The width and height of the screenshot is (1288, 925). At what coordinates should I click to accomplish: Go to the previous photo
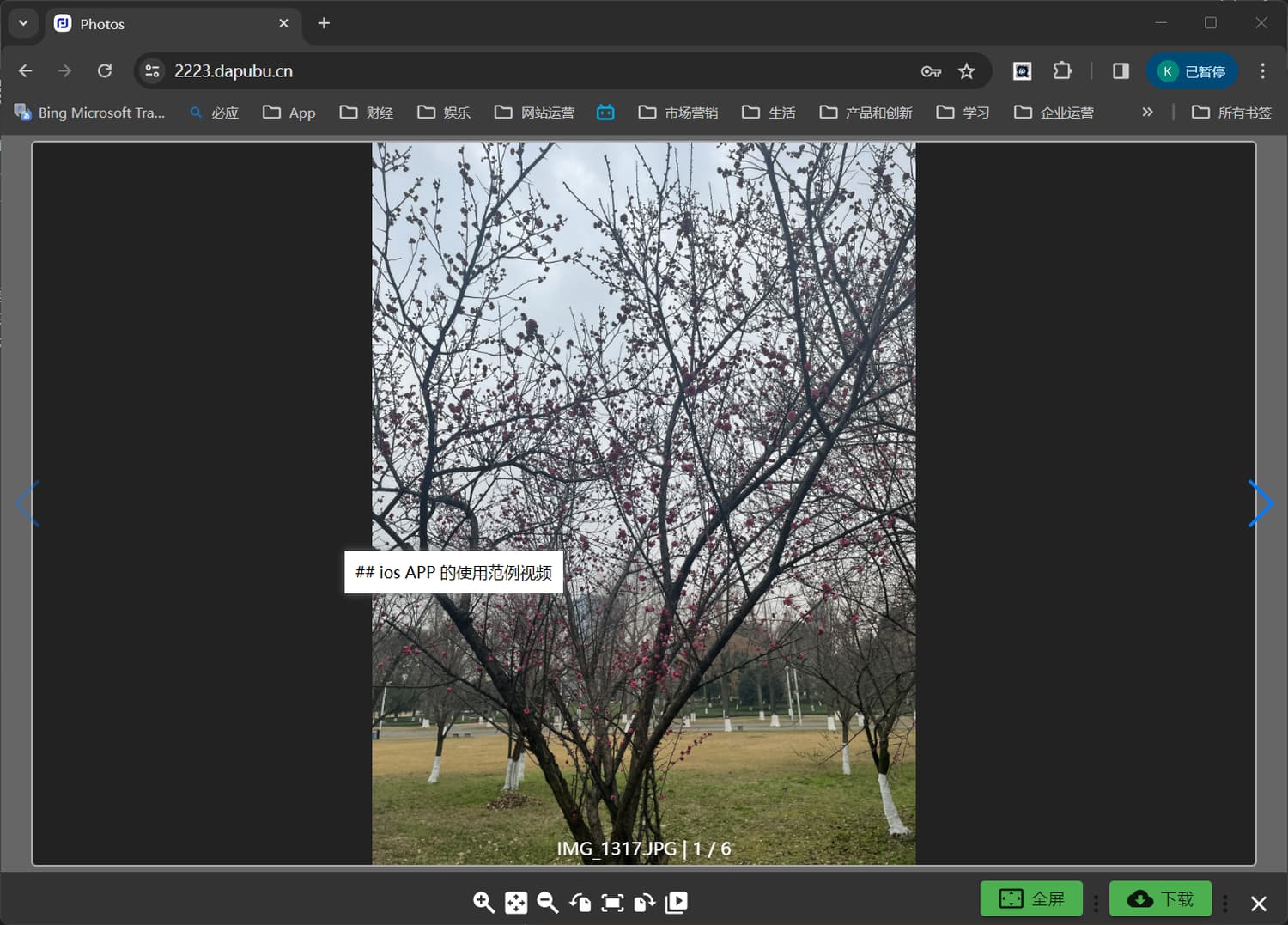tap(27, 503)
